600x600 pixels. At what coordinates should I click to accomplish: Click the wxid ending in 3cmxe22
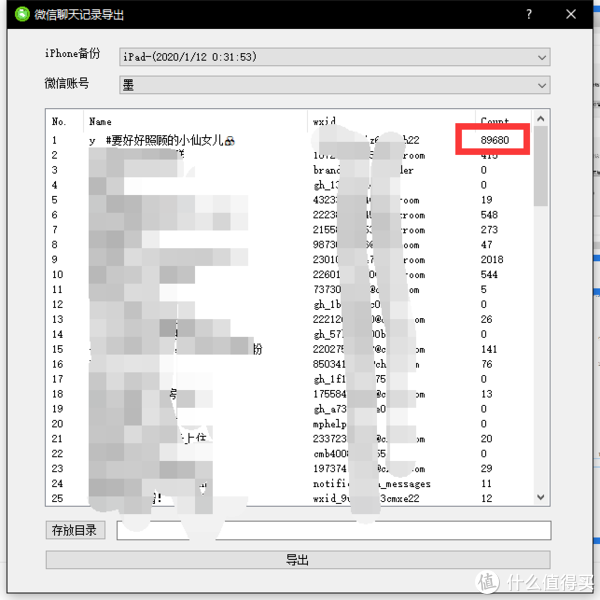coord(366,498)
